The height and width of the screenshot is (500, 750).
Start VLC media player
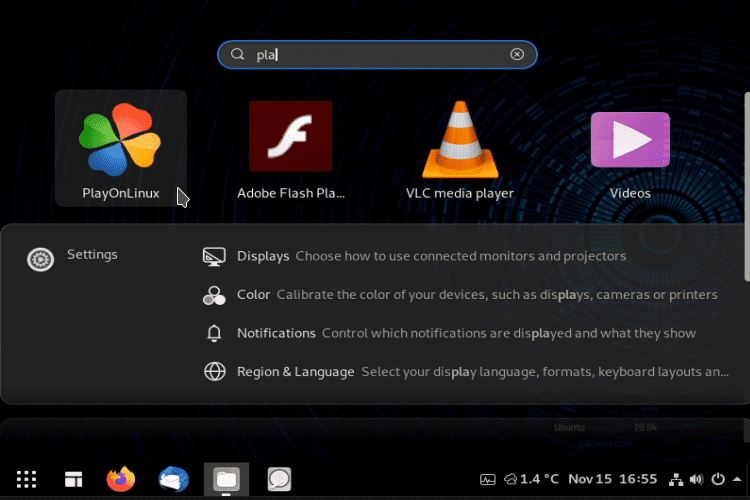coord(460,149)
